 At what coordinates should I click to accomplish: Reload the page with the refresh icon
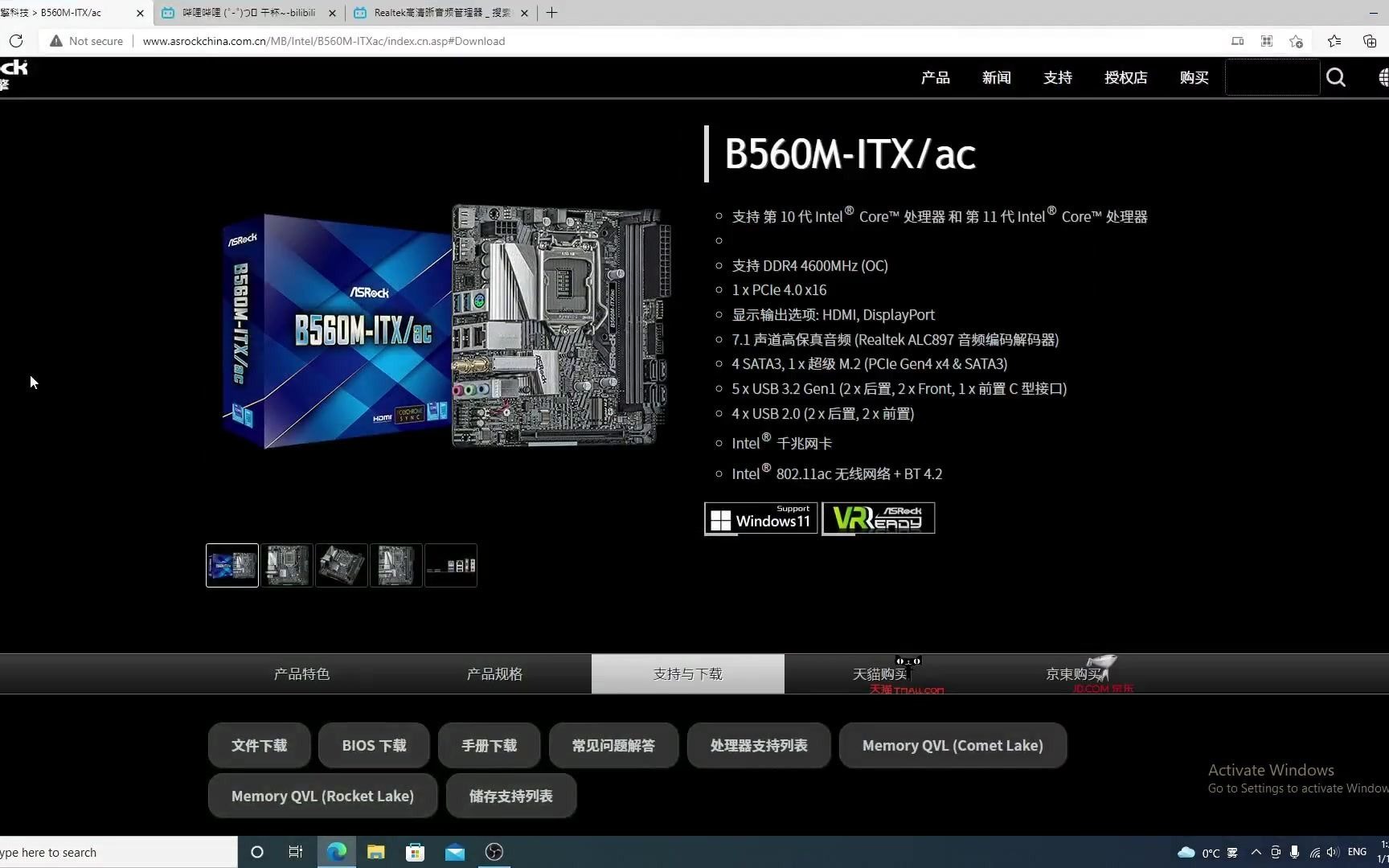tap(16, 41)
